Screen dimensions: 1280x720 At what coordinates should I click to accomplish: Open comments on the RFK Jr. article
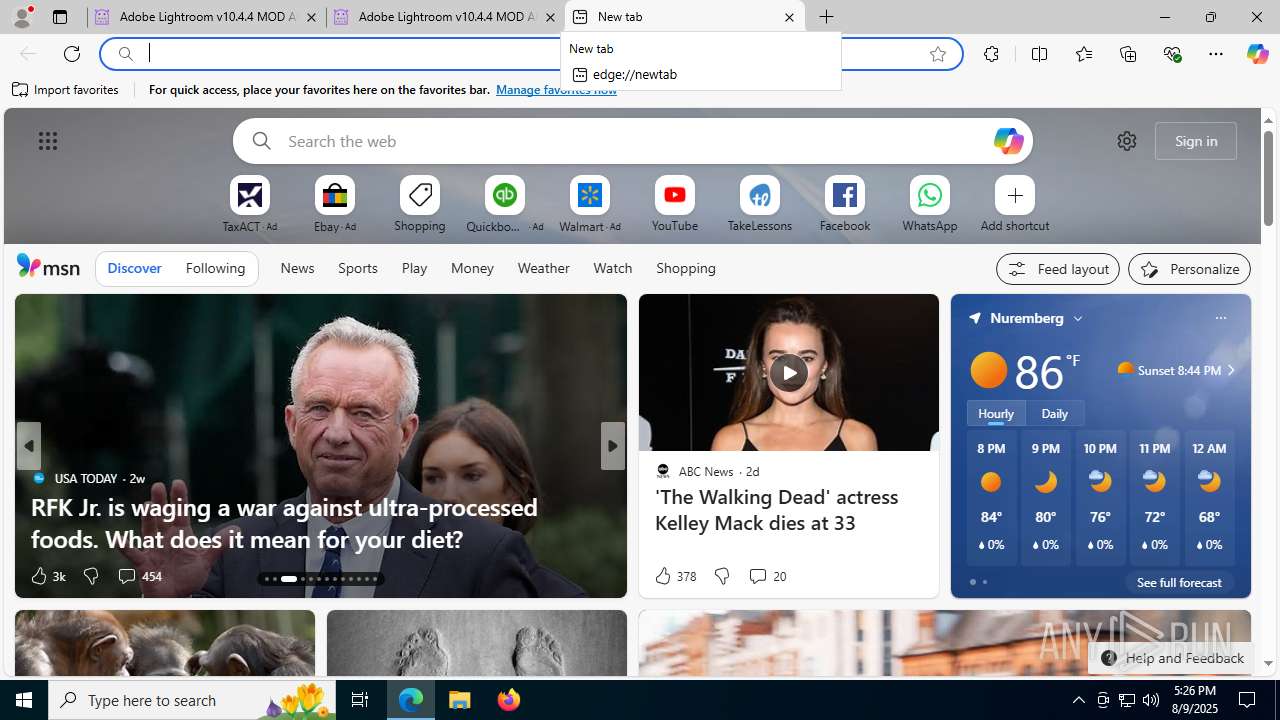[139, 576]
